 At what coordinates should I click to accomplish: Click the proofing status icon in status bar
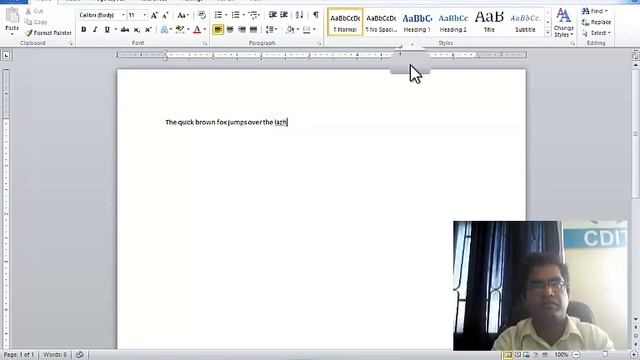tap(80, 355)
